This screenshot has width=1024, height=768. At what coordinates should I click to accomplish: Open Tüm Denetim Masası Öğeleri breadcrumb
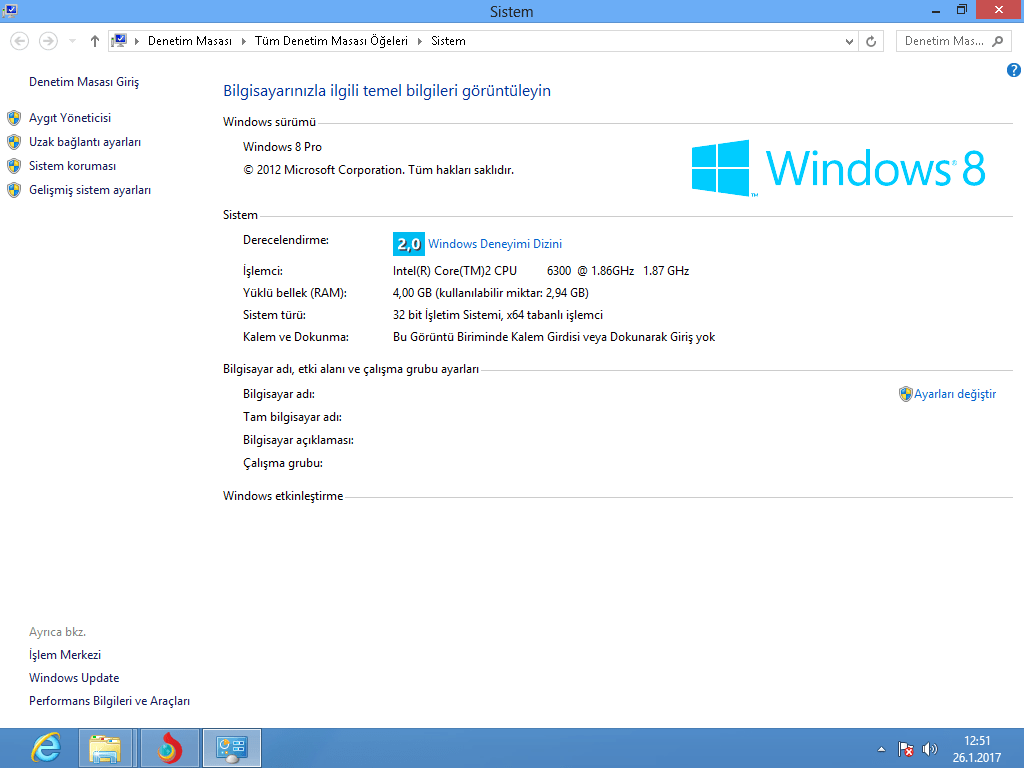331,41
